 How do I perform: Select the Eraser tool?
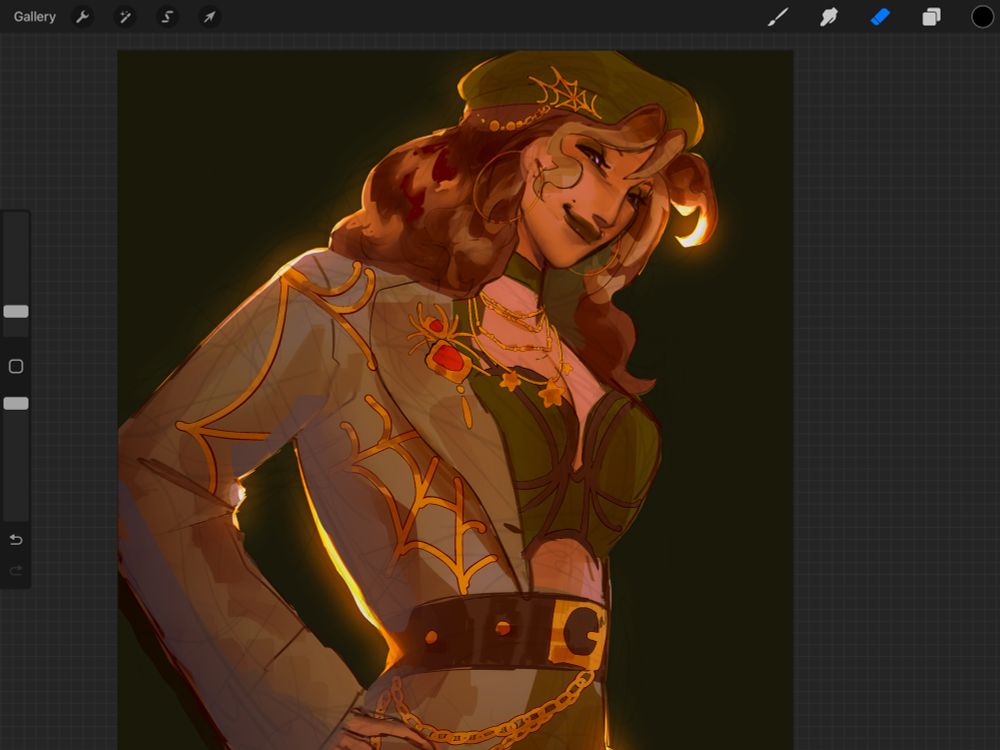880,17
